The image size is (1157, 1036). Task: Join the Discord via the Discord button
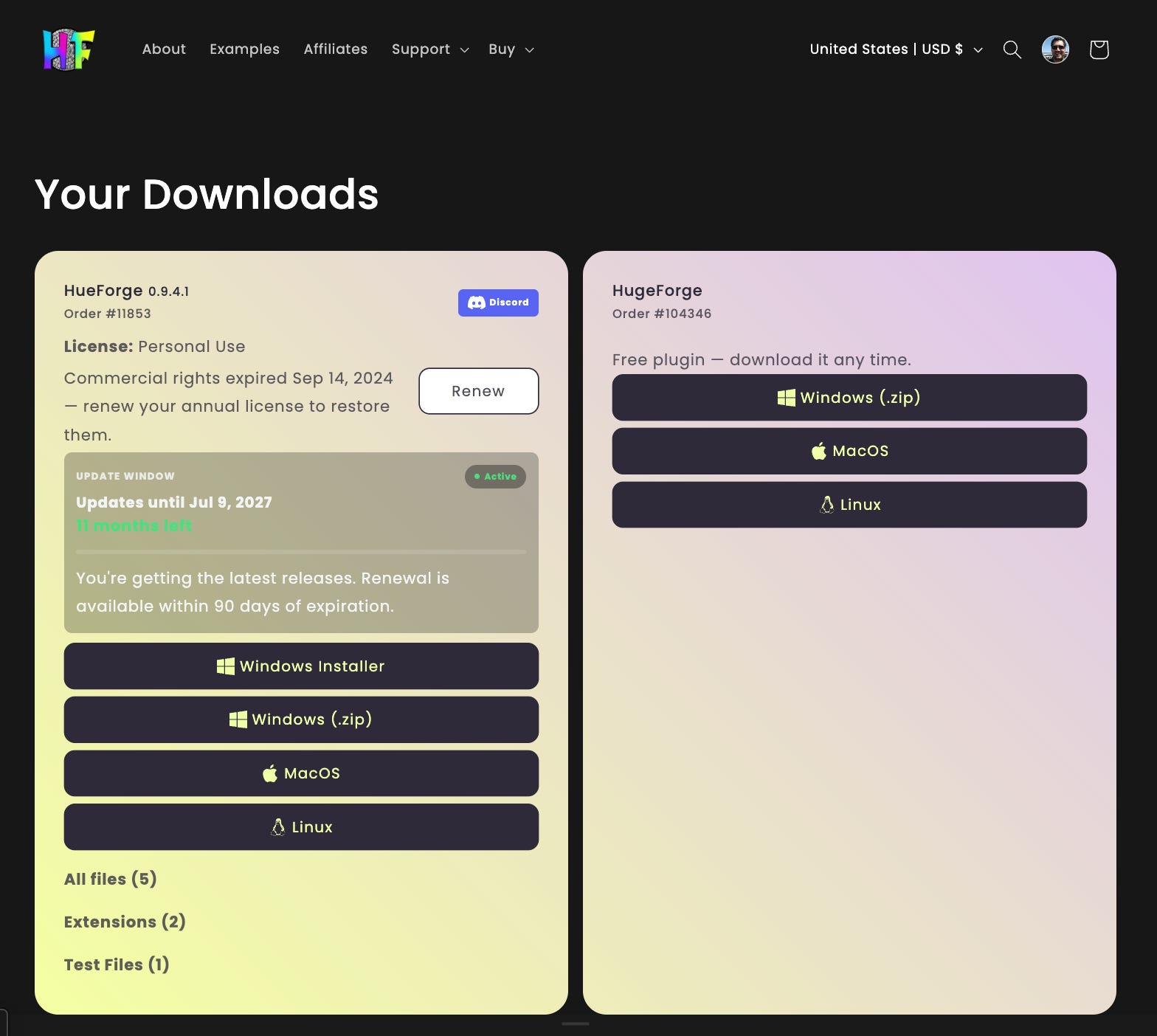coord(498,303)
